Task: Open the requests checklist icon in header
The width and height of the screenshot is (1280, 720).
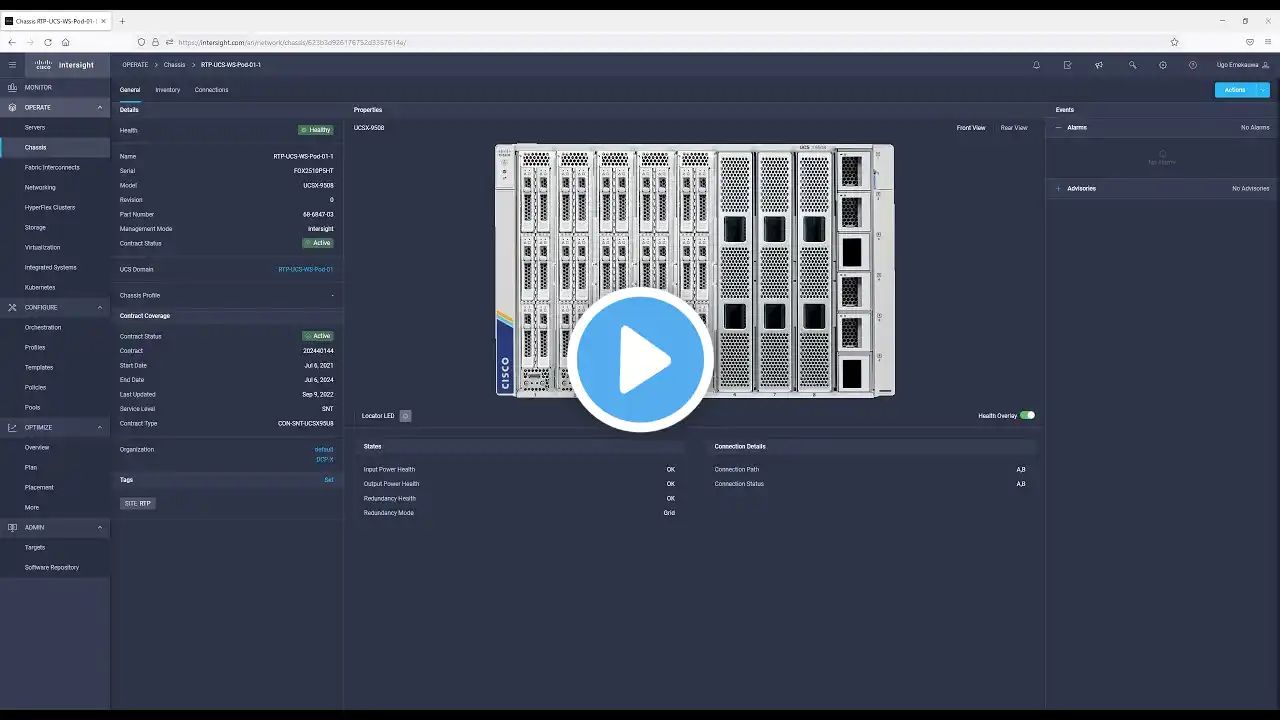Action: tap(1067, 65)
